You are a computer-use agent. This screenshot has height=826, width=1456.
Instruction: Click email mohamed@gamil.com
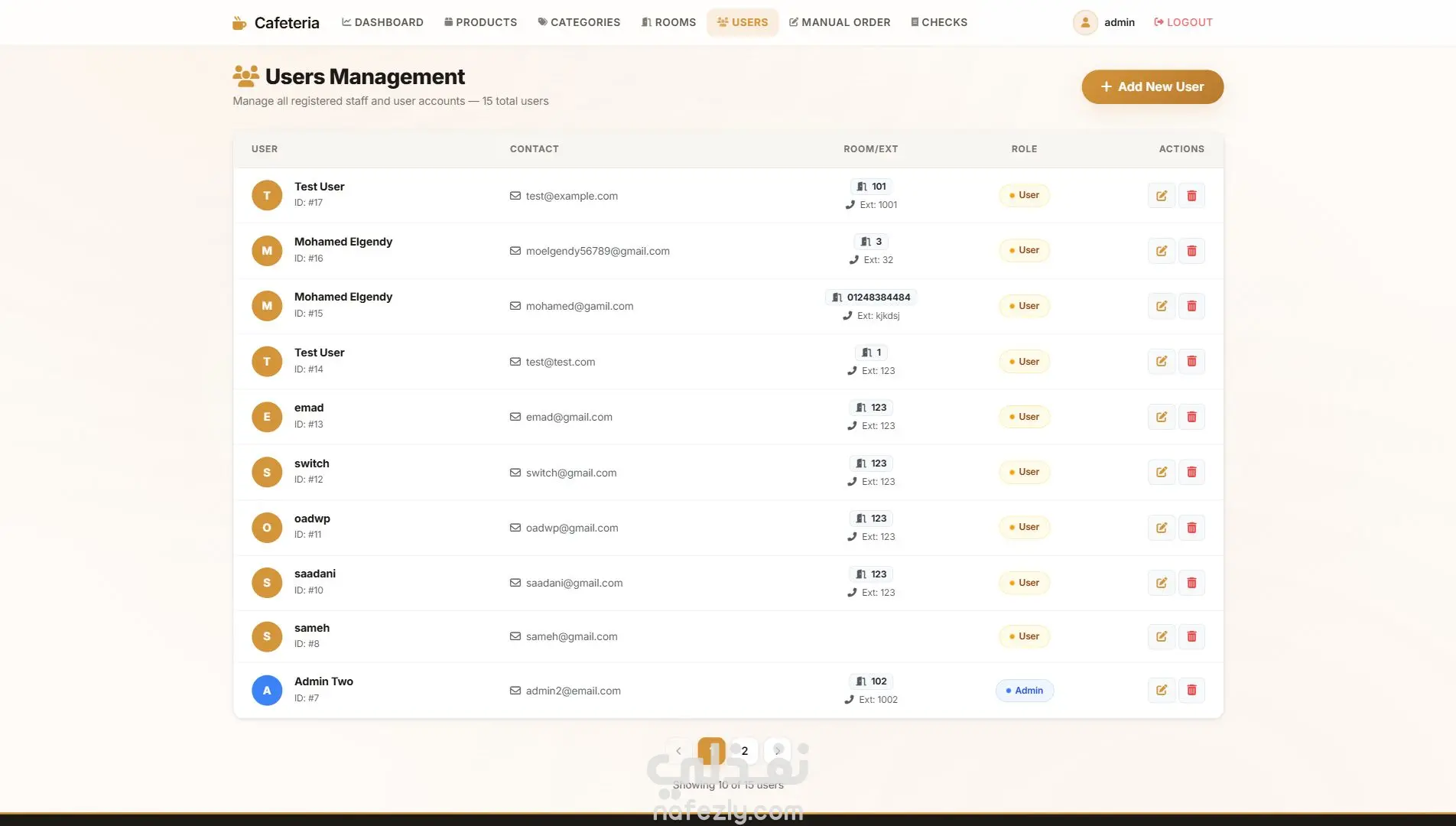pos(579,306)
